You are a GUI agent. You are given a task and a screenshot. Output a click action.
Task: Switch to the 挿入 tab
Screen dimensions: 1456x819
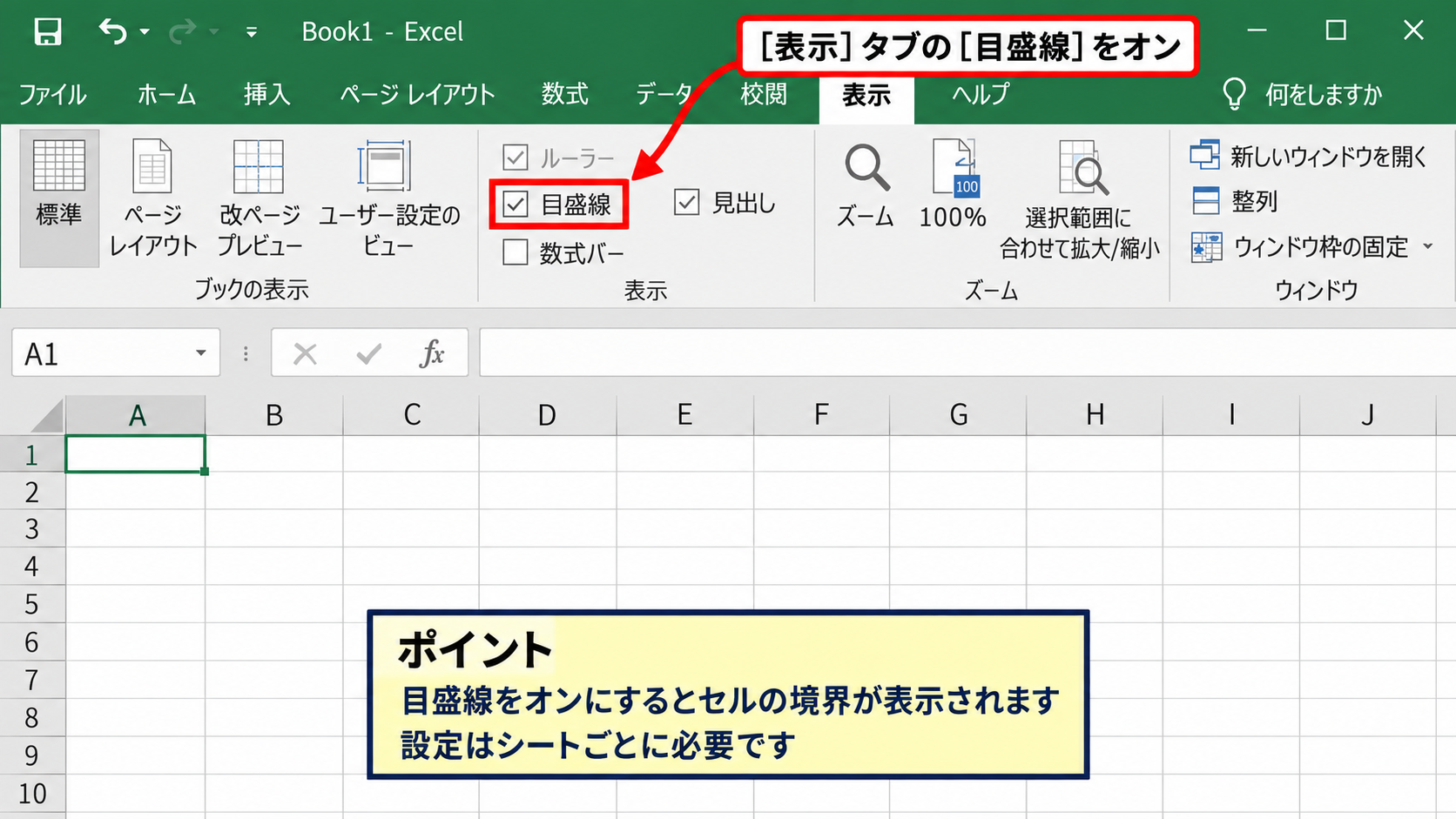(266, 94)
